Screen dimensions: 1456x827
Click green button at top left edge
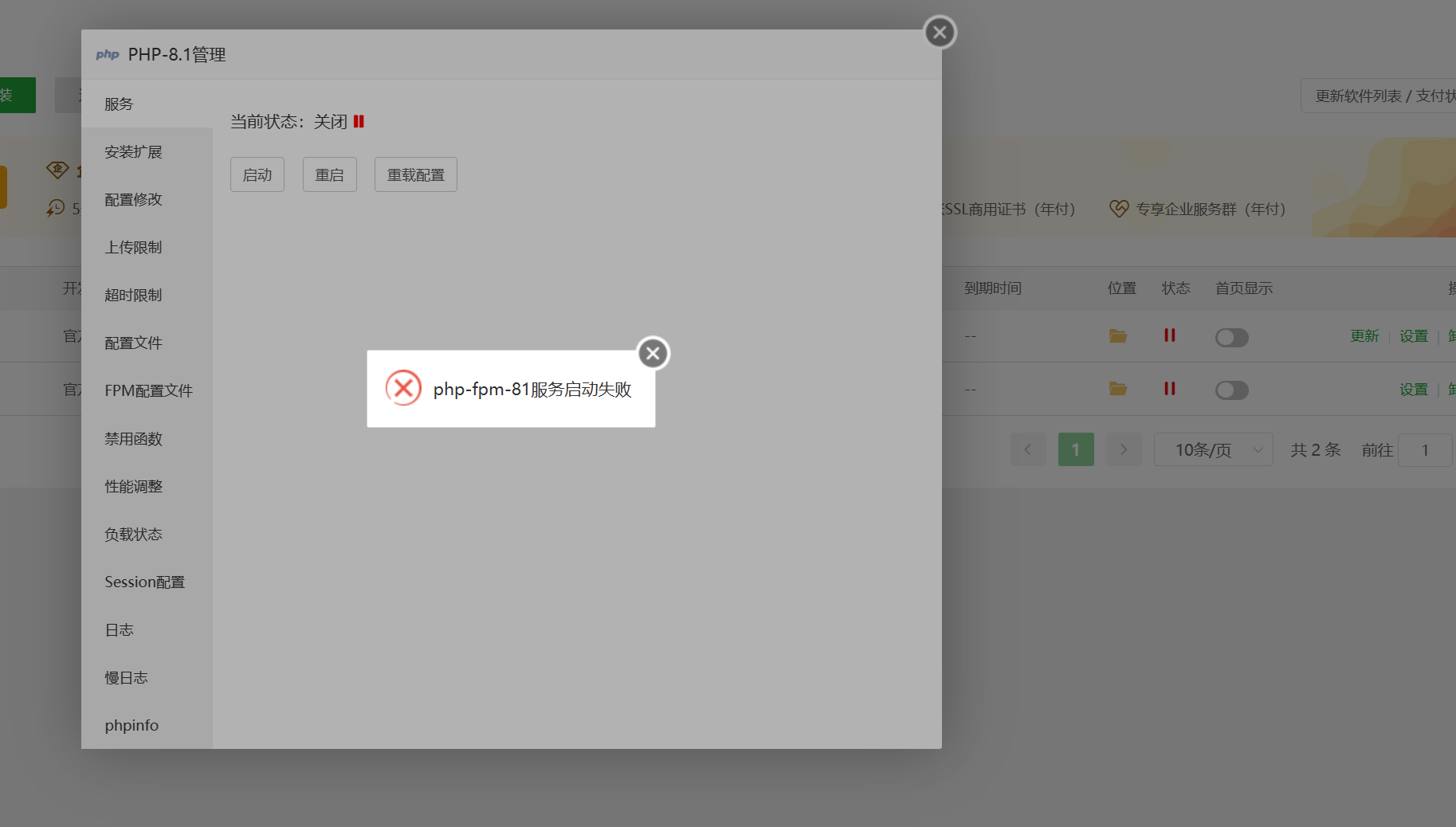[x=18, y=95]
